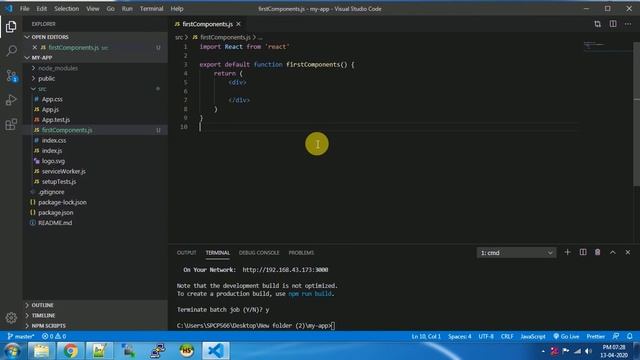Open errors and warnings count in status bar
640x360 pixels.
point(54,336)
